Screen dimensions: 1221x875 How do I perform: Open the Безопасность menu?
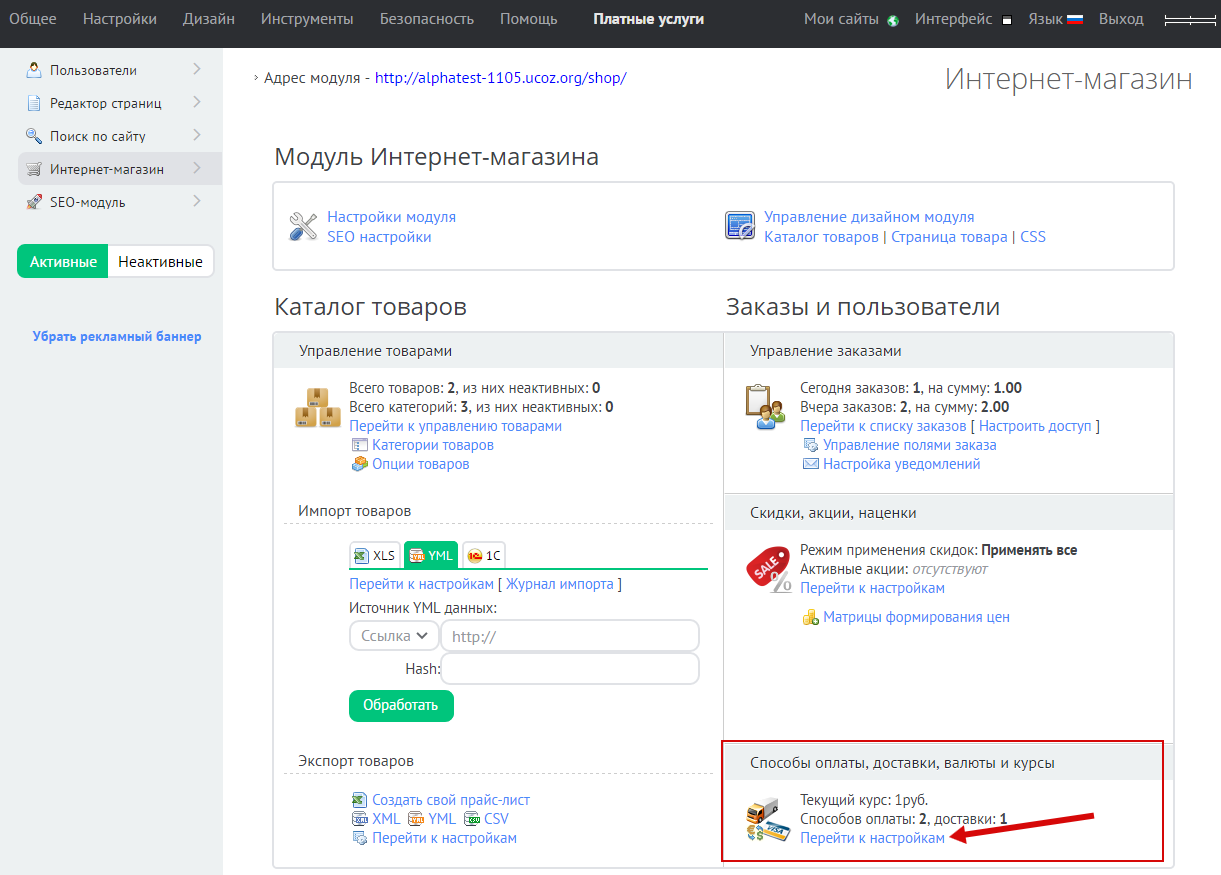pos(427,19)
